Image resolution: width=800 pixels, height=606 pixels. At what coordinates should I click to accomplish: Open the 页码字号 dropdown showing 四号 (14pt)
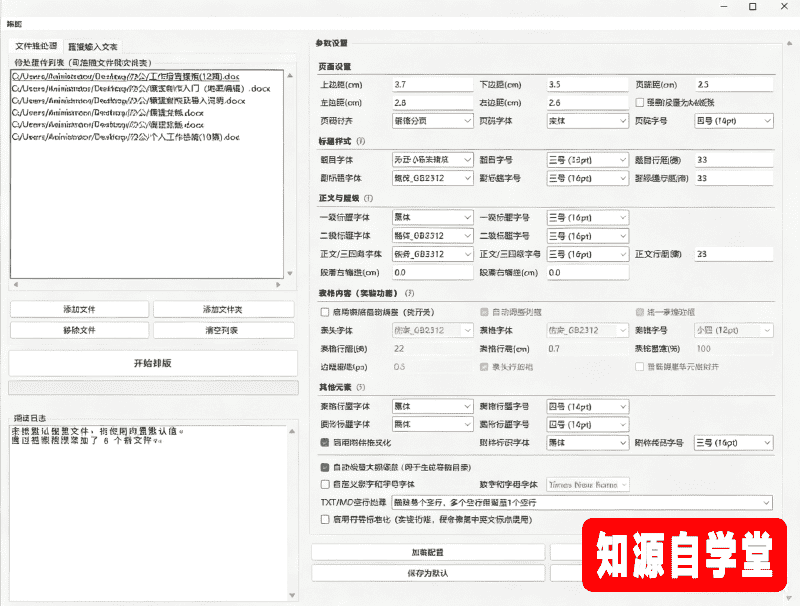(734, 121)
